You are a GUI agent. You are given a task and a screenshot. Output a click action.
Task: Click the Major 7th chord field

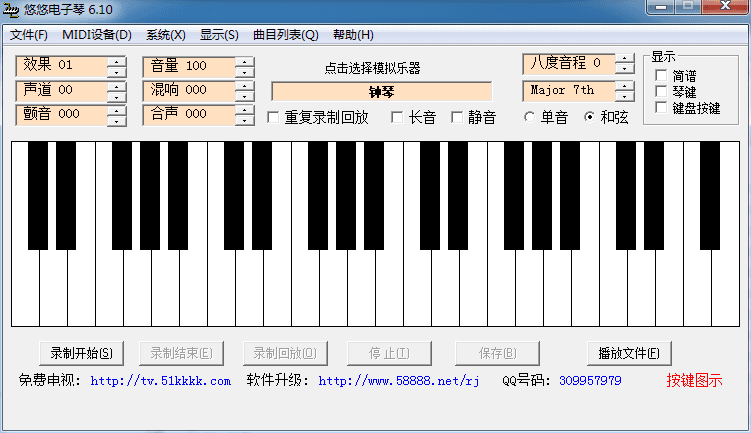click(x=569, y=91)
